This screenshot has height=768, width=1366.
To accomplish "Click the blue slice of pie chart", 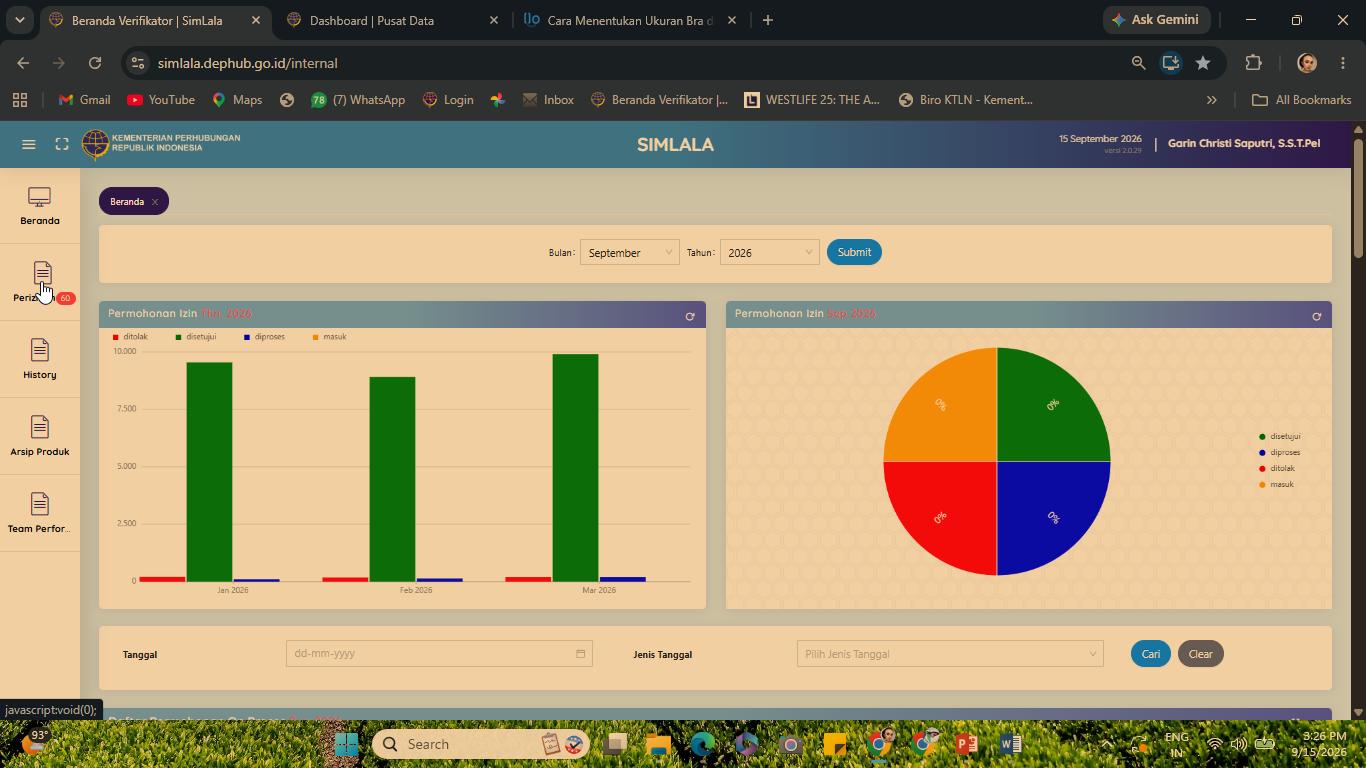I will pyautogui.click(x=1050, y=515).
